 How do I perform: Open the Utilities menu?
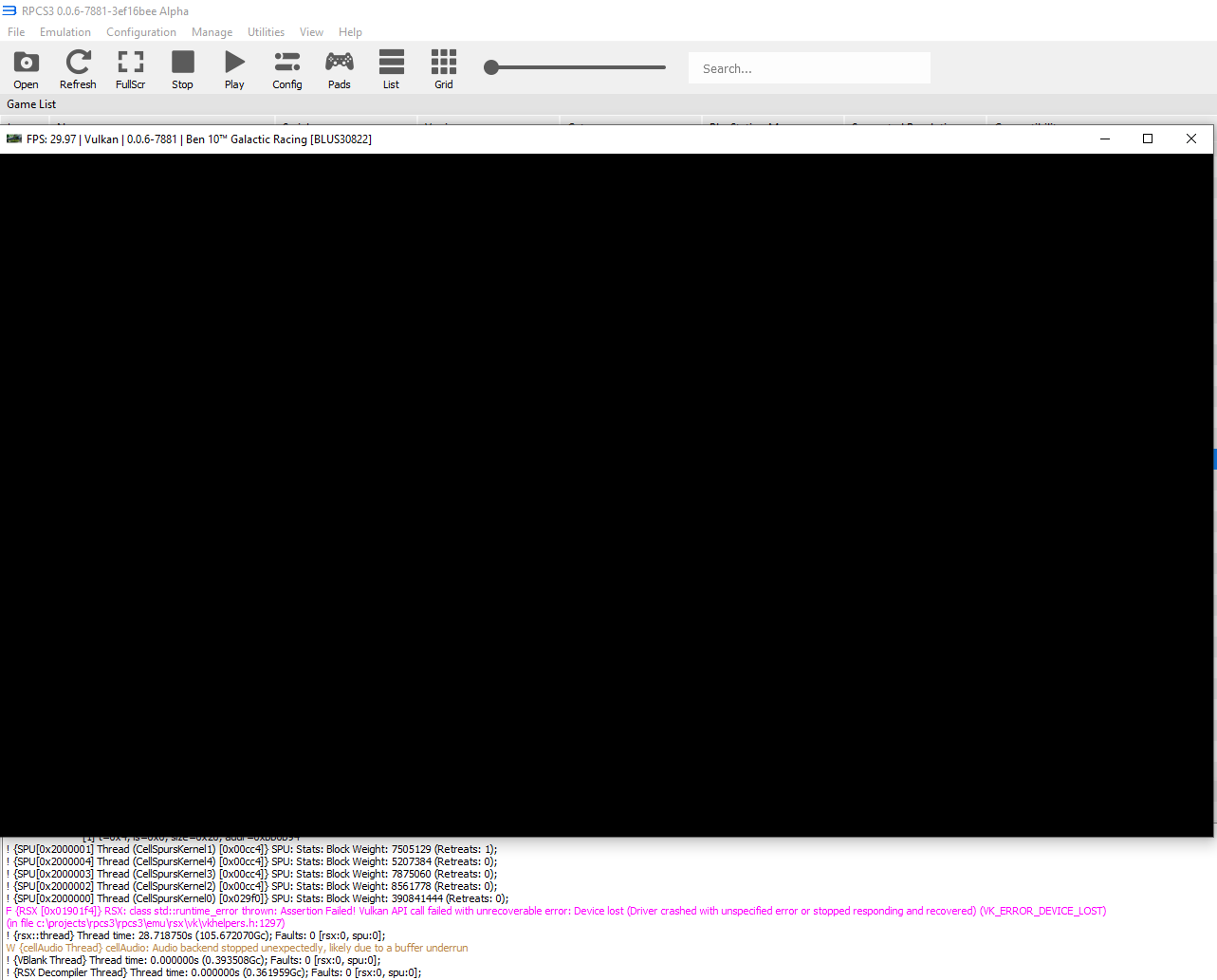coord(265,31)
